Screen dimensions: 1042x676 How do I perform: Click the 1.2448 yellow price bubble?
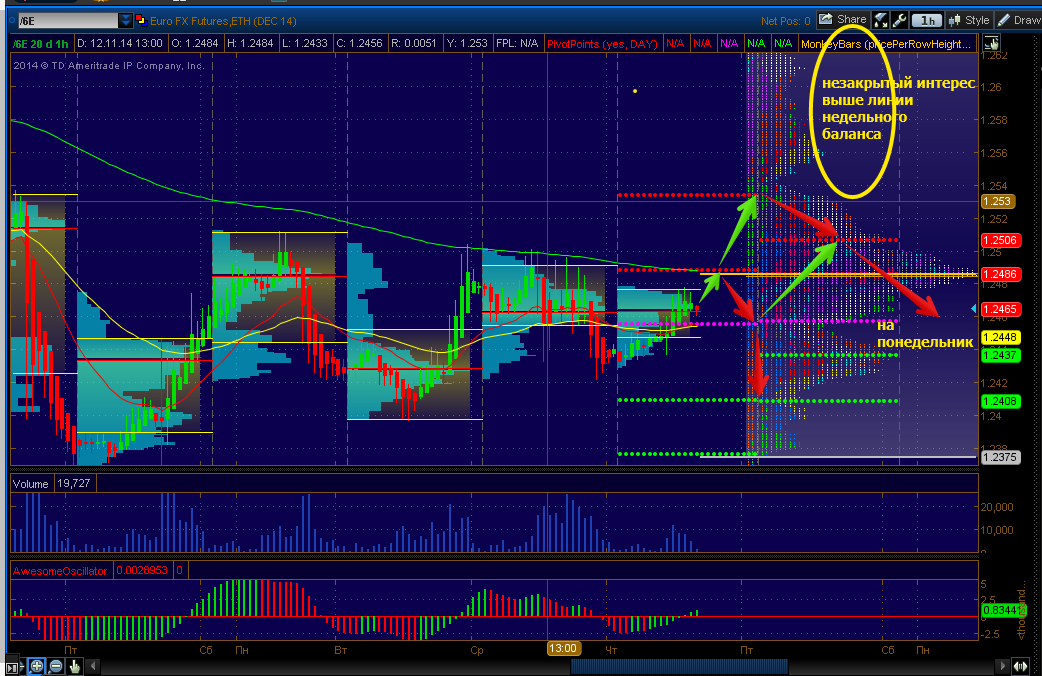tap(1001, 337)
